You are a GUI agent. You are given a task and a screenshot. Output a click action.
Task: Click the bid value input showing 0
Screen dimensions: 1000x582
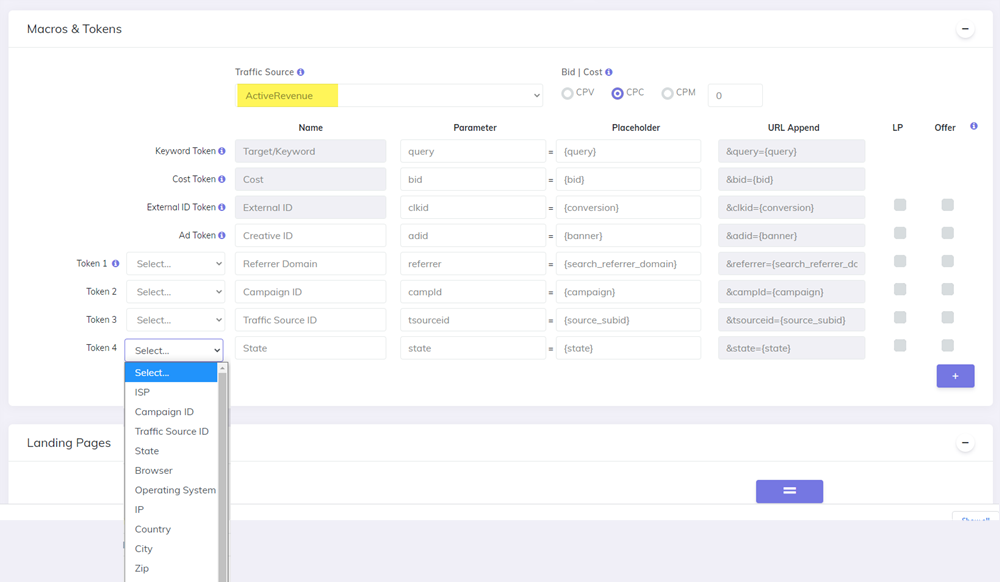click(x=735, y=95)
